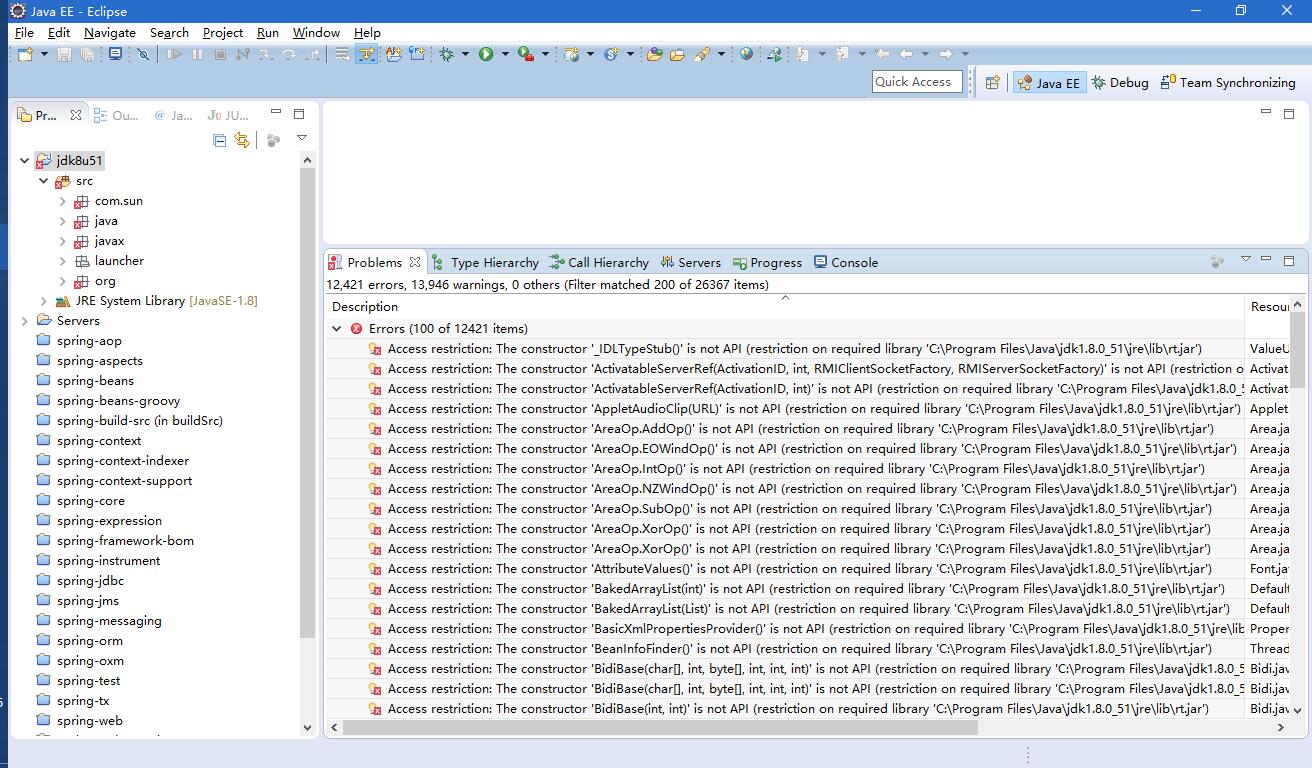
Task: Click the Problems horizontal scrollbar
Action: [x=660, y=728]
